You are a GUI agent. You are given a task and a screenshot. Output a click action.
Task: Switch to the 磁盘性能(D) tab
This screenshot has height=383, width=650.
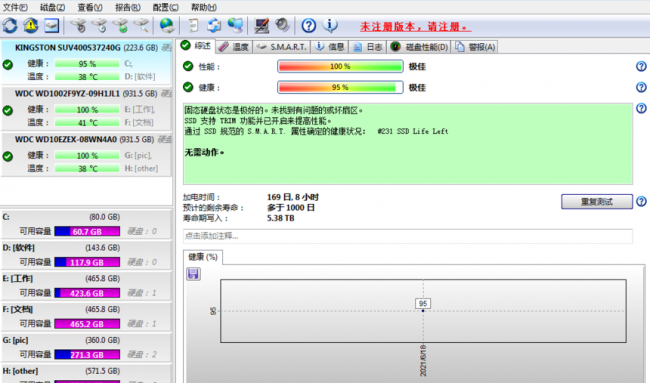[x=419, y=47]
